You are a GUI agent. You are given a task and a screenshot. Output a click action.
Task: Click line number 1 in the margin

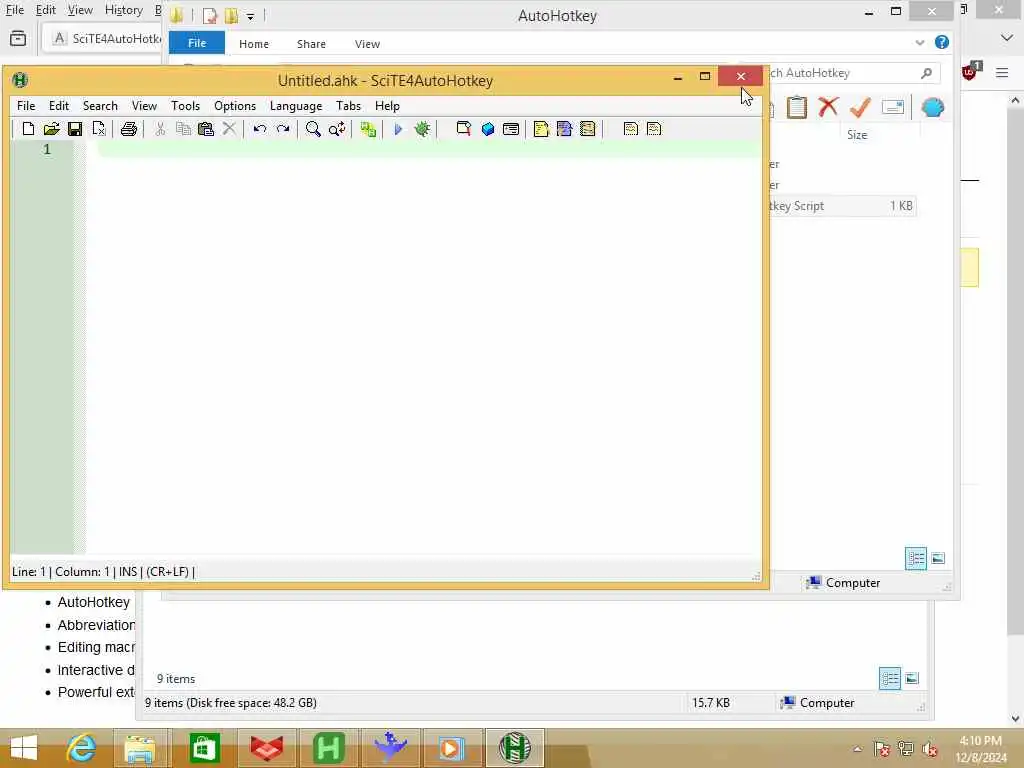pyautogui.click(x=47, y=150)
